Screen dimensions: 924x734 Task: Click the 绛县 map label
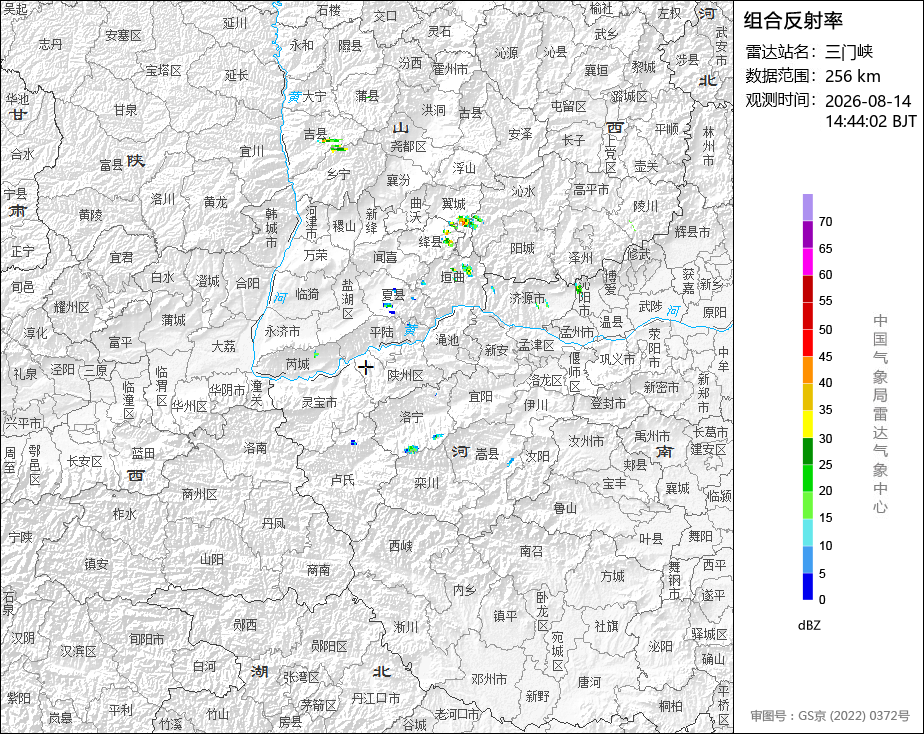430,242
